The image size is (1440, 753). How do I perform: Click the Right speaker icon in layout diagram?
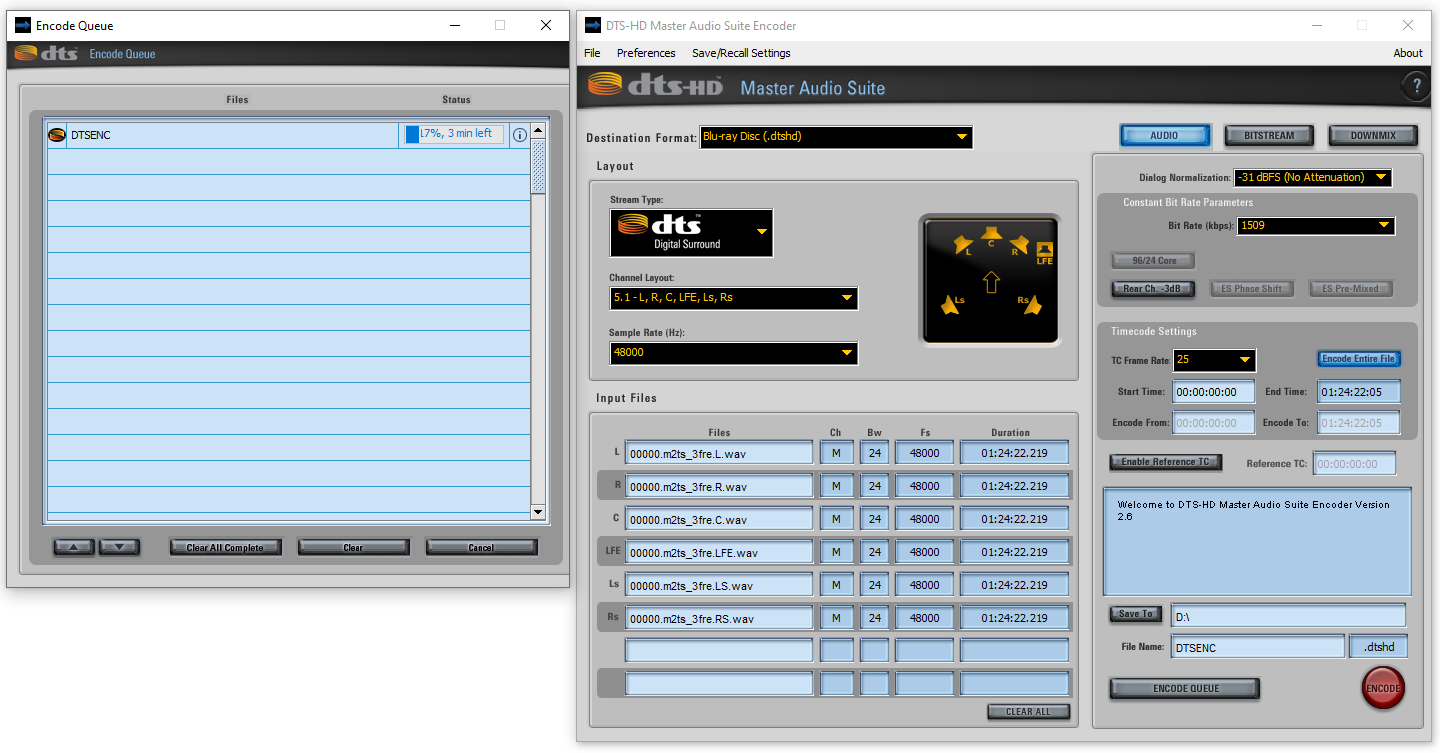(1019, 245)
